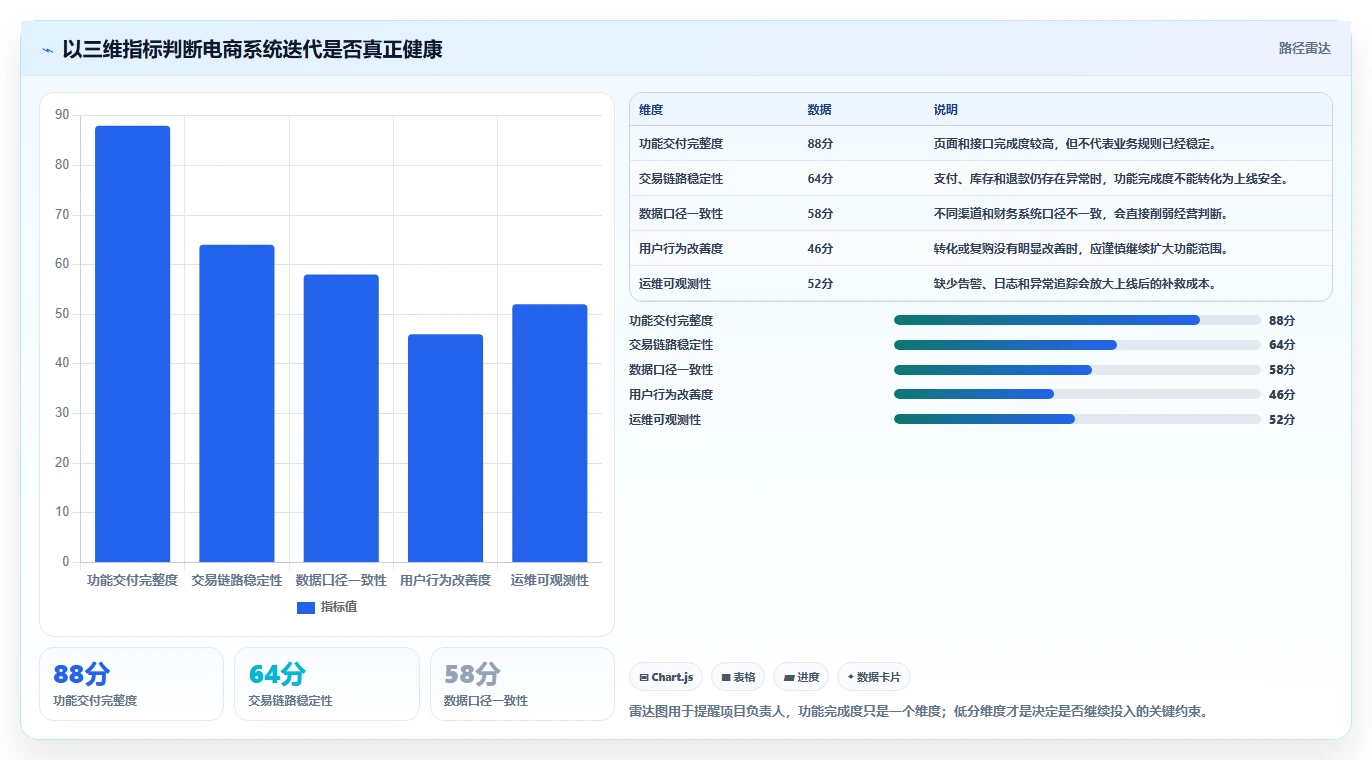Click the 功能交付完整度 bar in the chart
The image size is (1372, 760).
[132, 344]
